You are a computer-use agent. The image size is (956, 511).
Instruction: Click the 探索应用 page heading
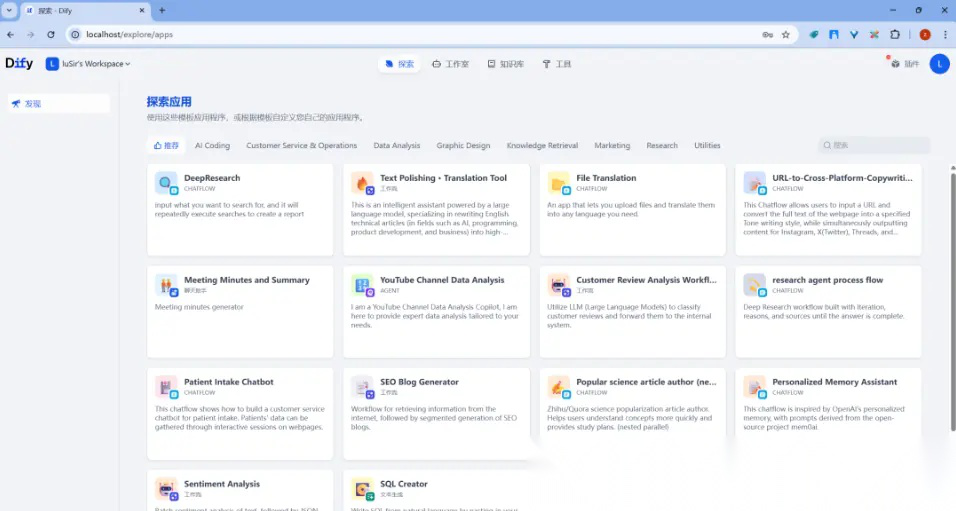(169, 102)
